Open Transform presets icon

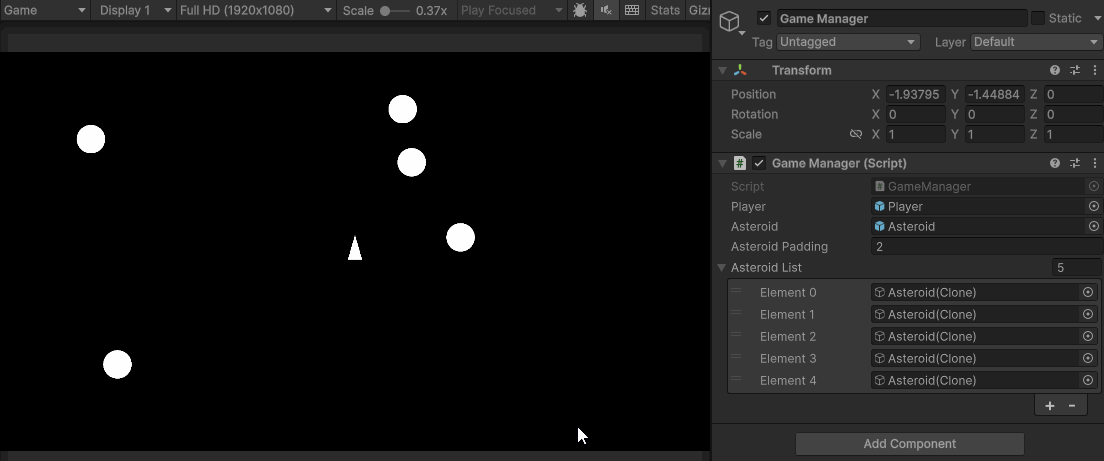pos(1075,70)
